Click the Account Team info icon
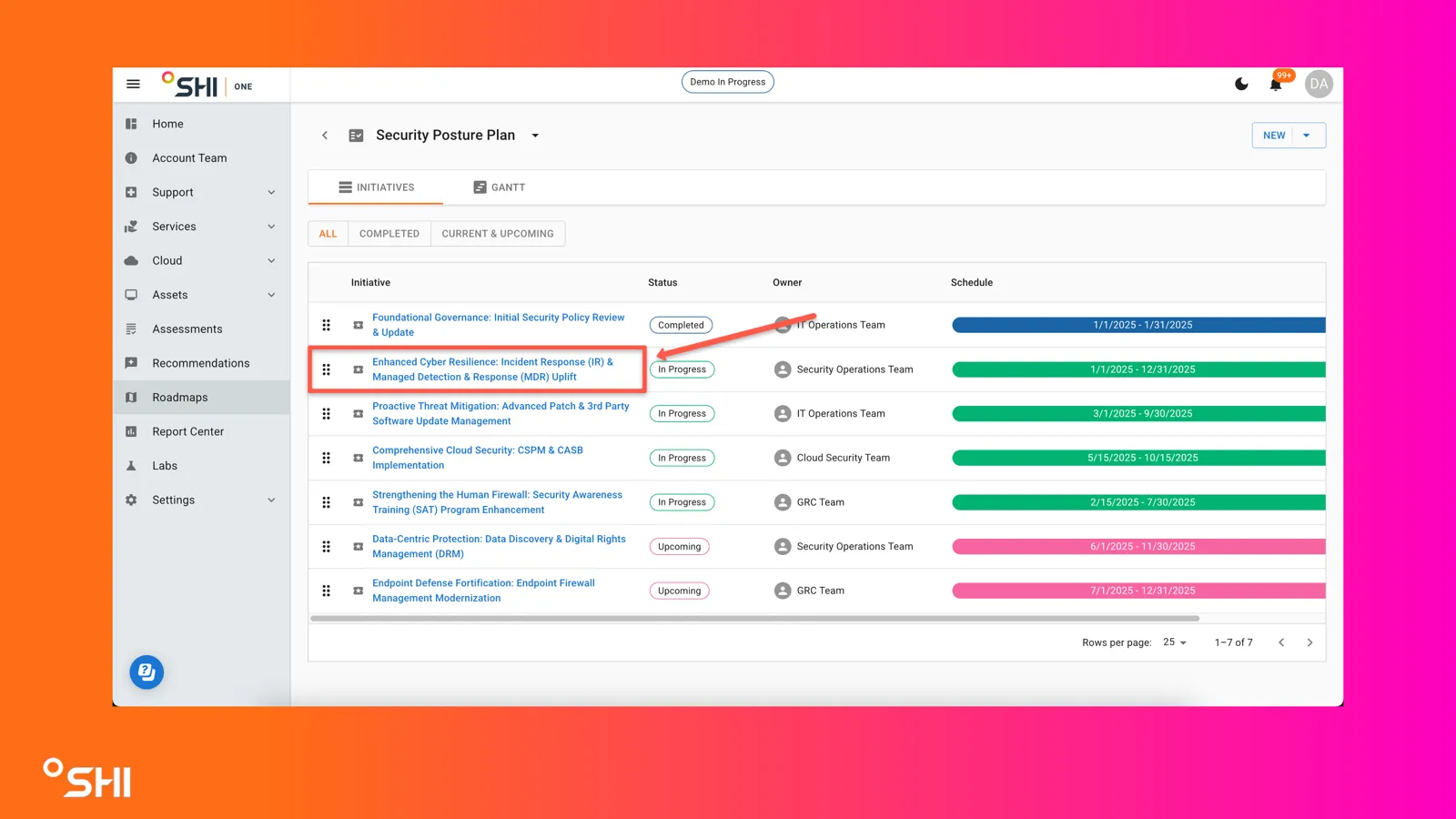 point(131,158)
